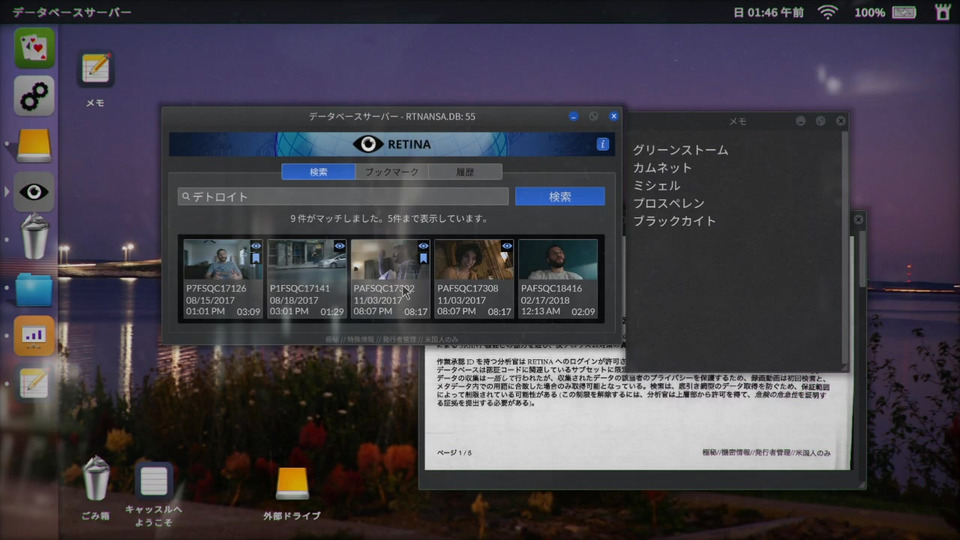Click the battery indicator icon

click(904, 12)
